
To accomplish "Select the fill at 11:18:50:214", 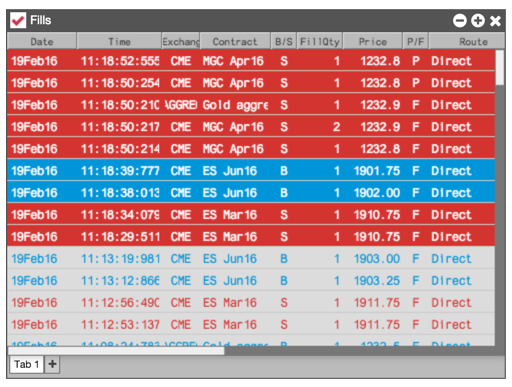I will click(x=251, y=149).
